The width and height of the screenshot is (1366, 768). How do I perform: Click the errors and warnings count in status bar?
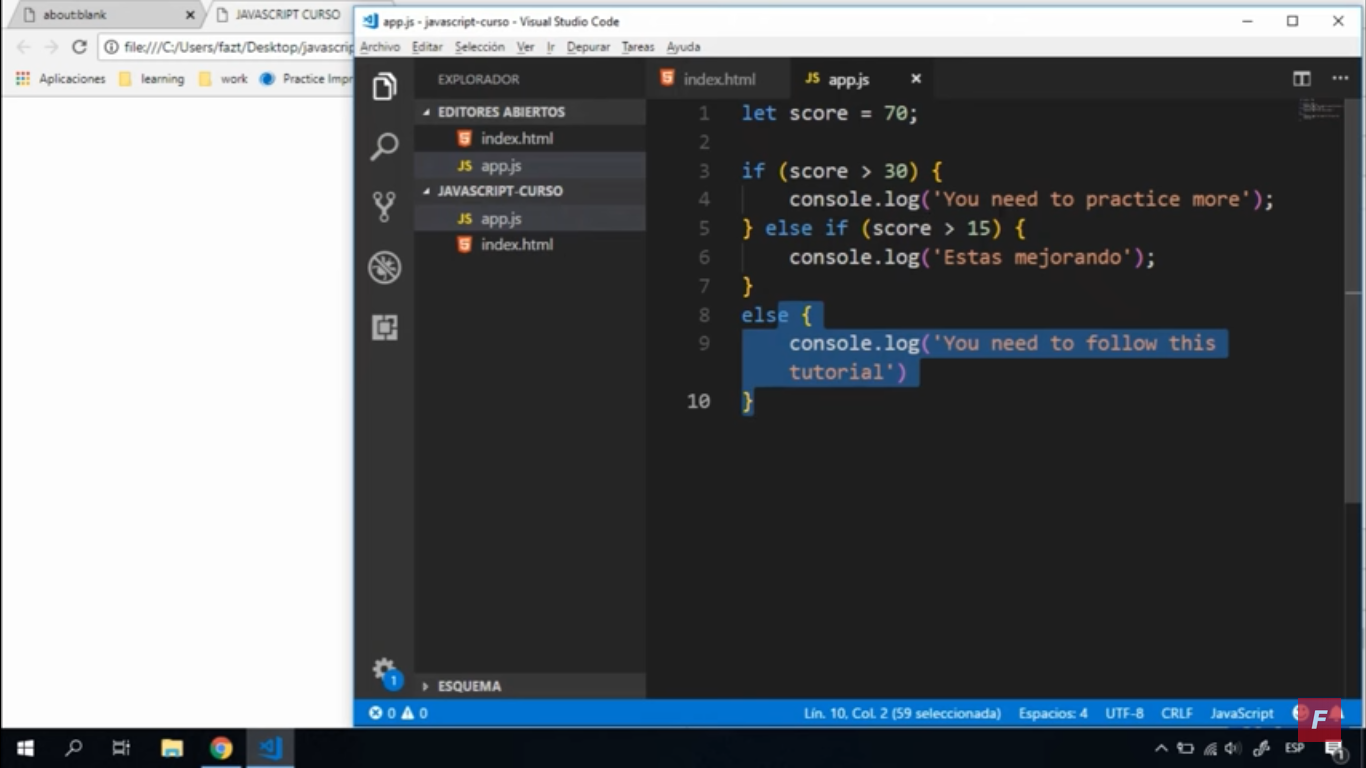click(398, 713)
